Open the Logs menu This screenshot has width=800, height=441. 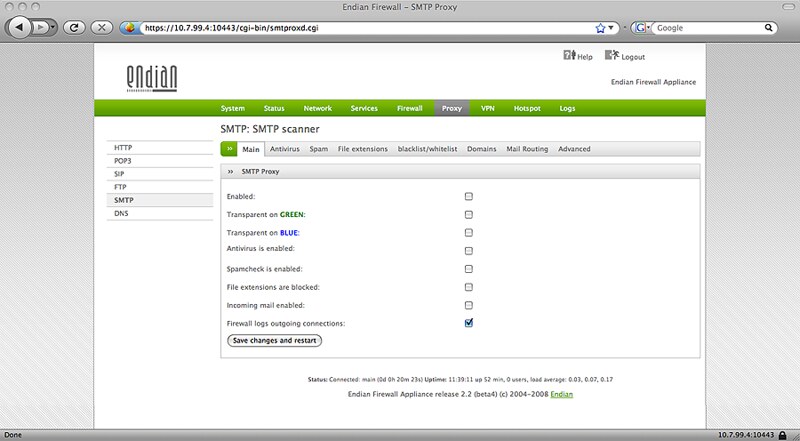tap(567, 108)
